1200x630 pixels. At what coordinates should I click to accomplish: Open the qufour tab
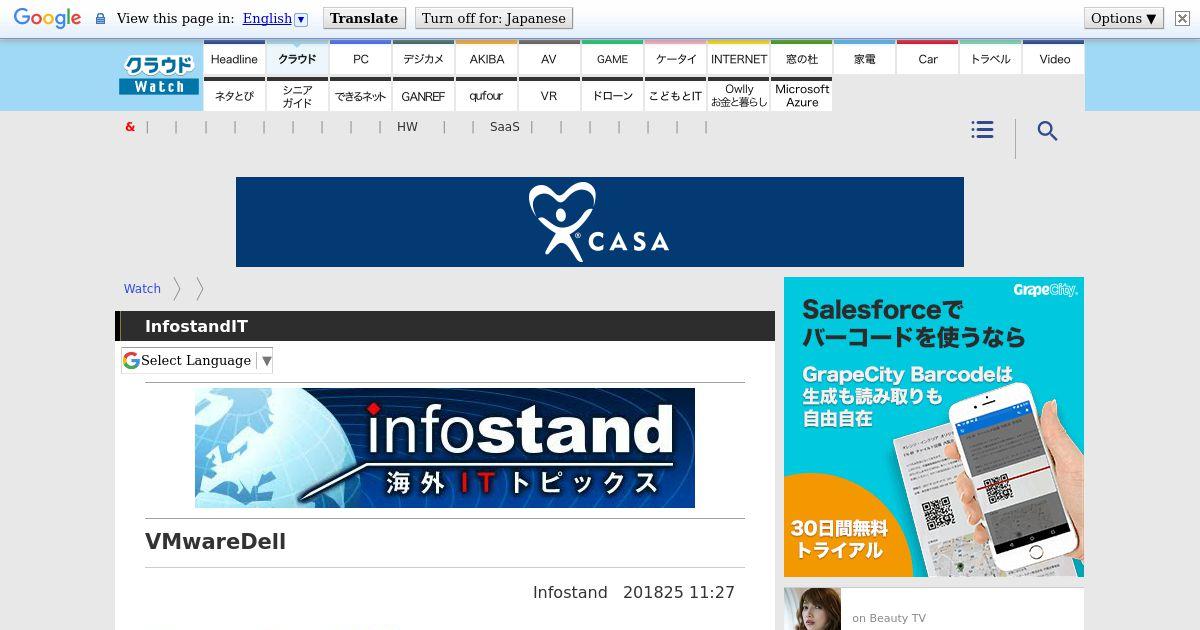[x=486, y=95]
